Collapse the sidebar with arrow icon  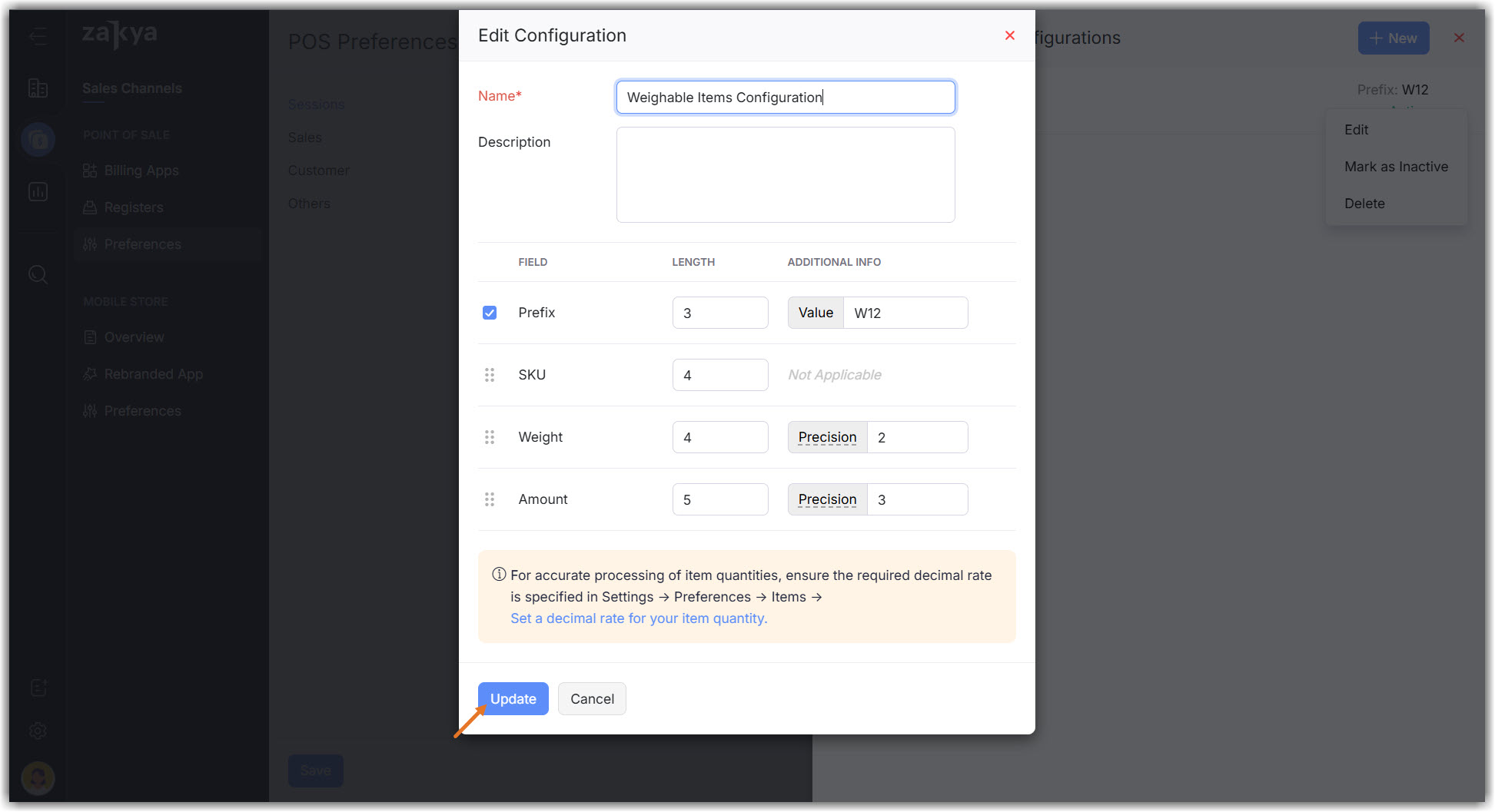[x=38, y=36]
